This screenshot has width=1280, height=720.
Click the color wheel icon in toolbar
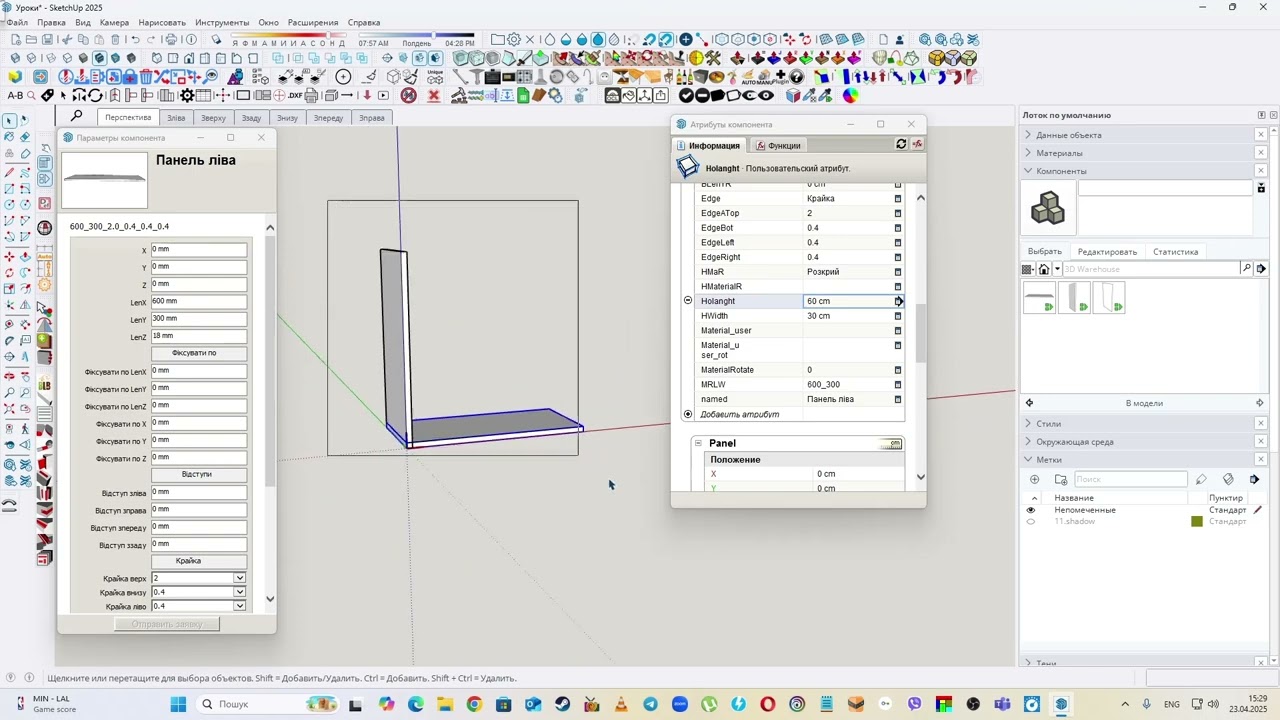850,95
